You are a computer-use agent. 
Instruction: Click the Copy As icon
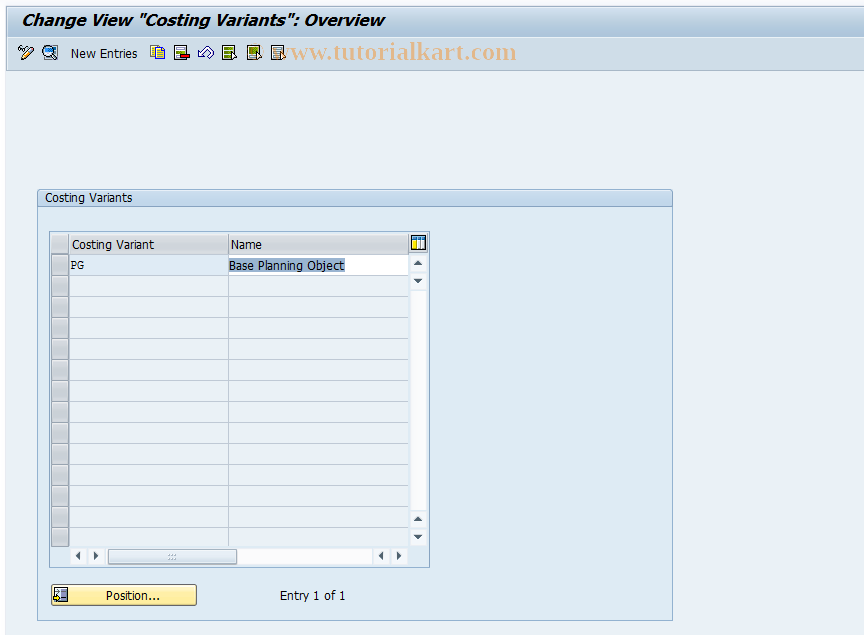tap(157, 52)
